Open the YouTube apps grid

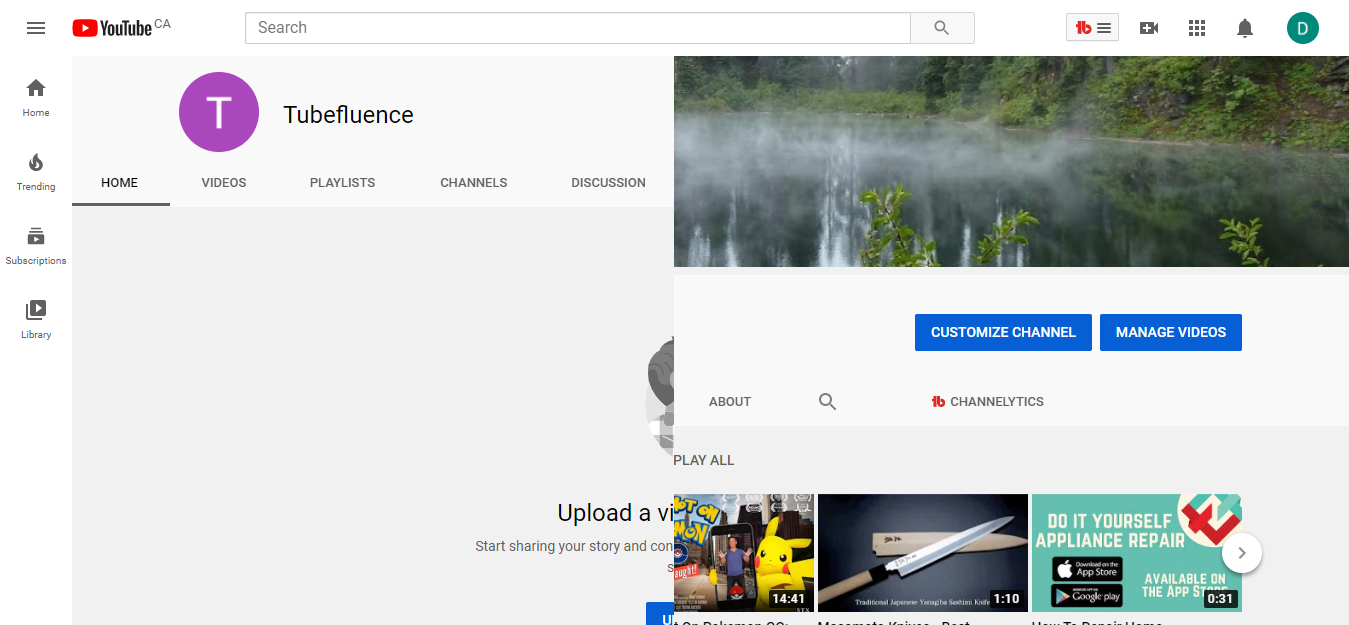[x=1197, y=28]
